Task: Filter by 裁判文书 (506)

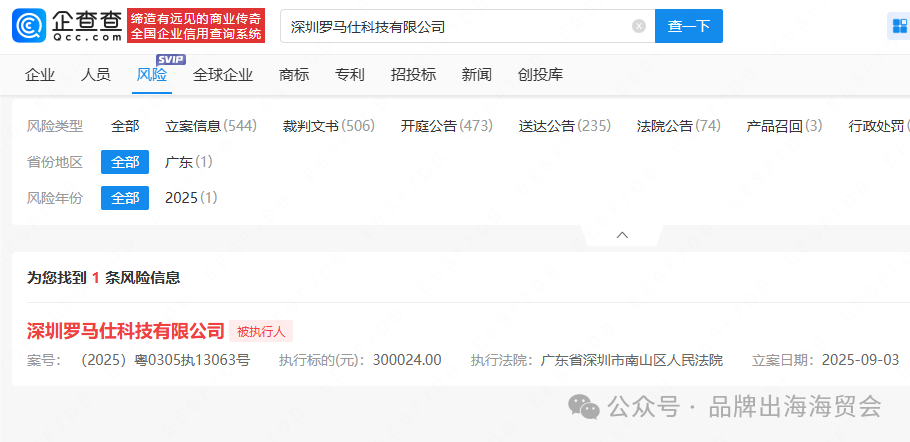Action: (328, 126)
